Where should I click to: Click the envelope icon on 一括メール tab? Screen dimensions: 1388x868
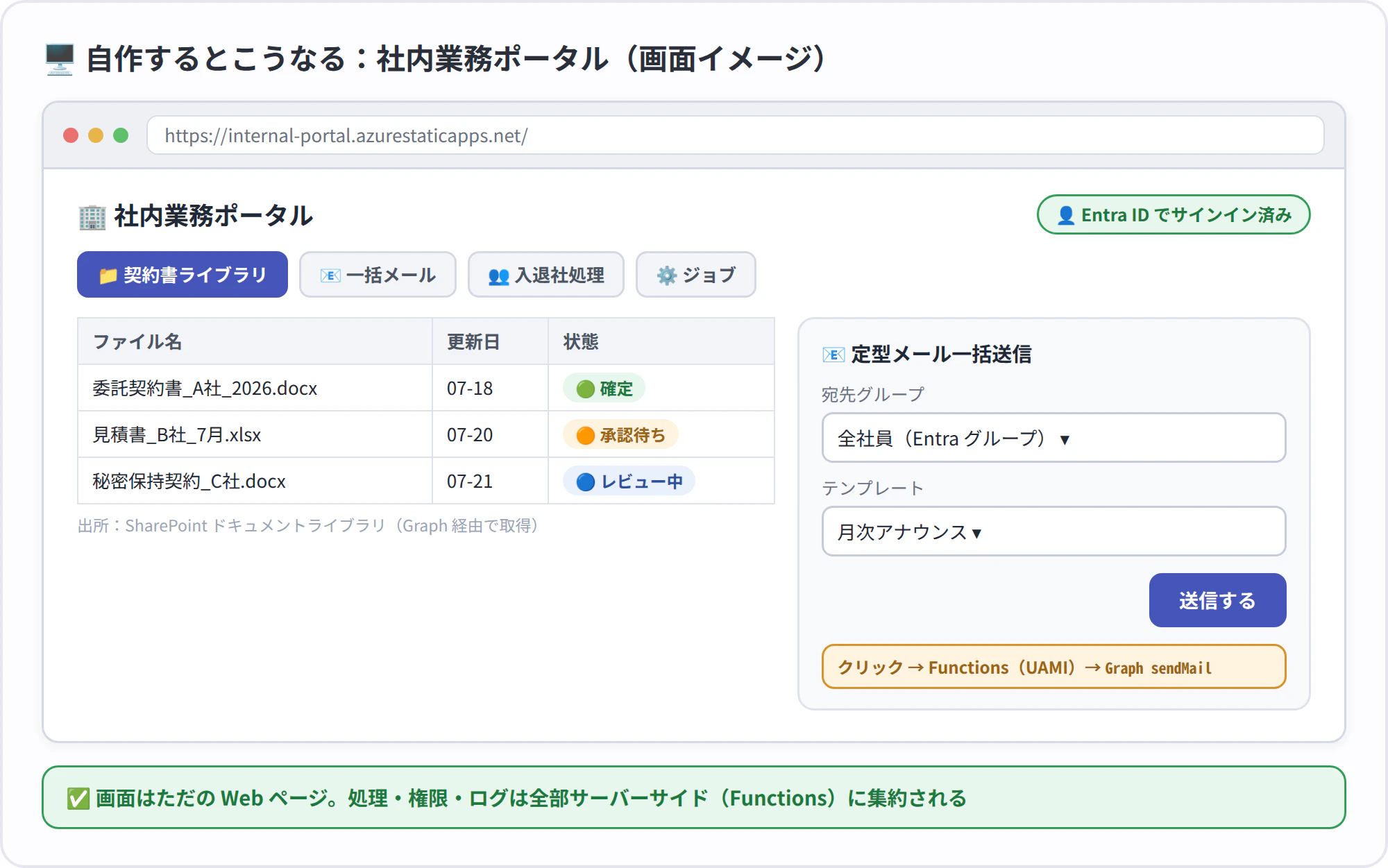[x=330, y=275]
